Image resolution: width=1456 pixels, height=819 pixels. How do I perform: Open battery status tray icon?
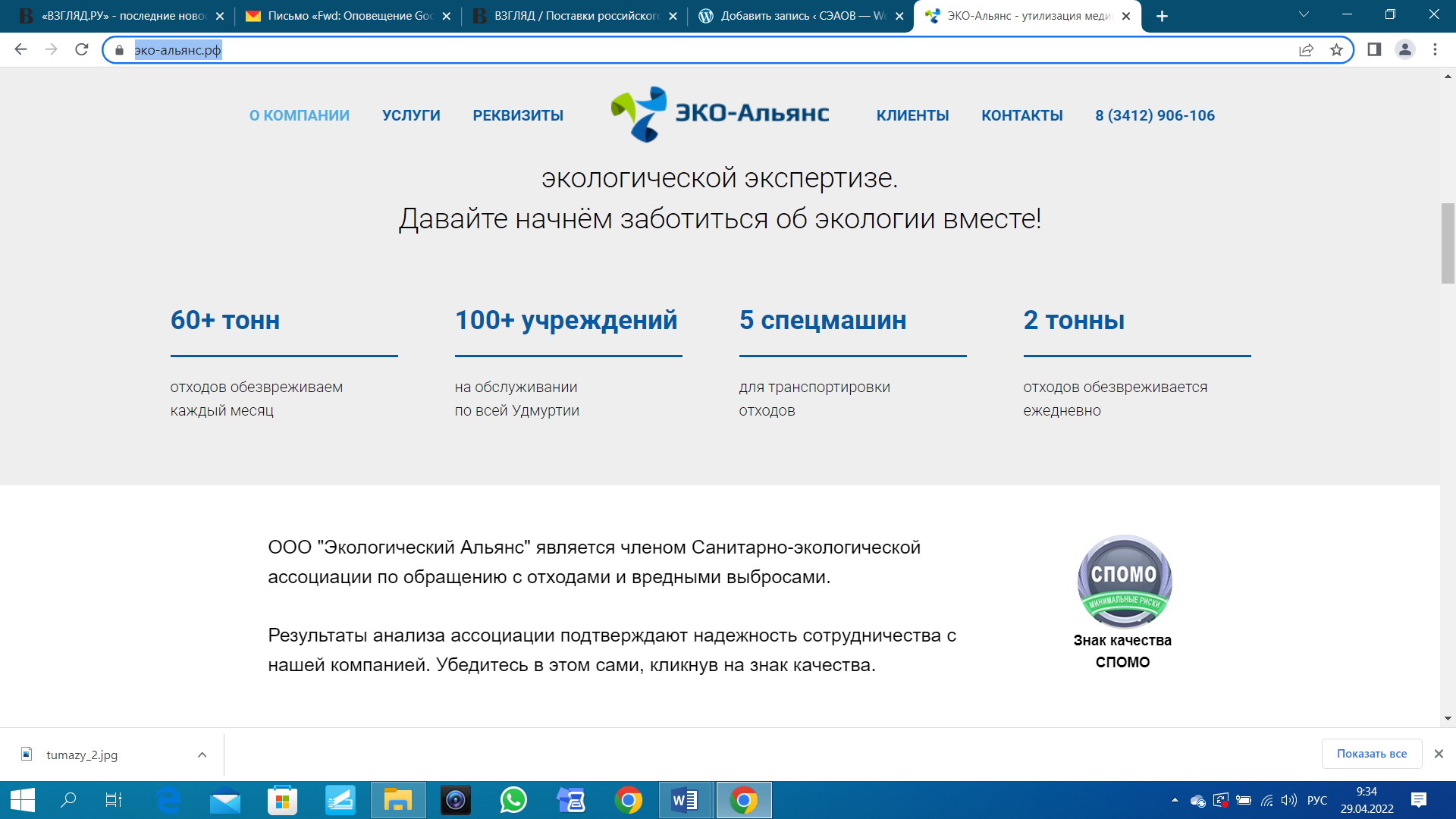(x=1244, y=800)
